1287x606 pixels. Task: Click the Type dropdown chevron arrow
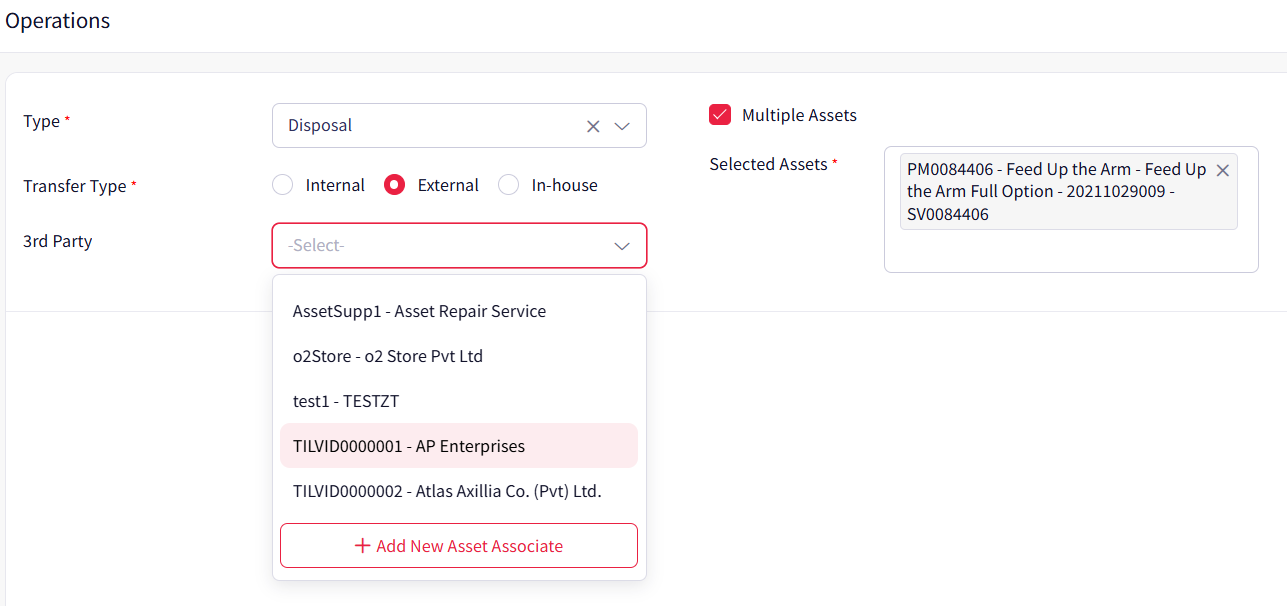[622, 126]
